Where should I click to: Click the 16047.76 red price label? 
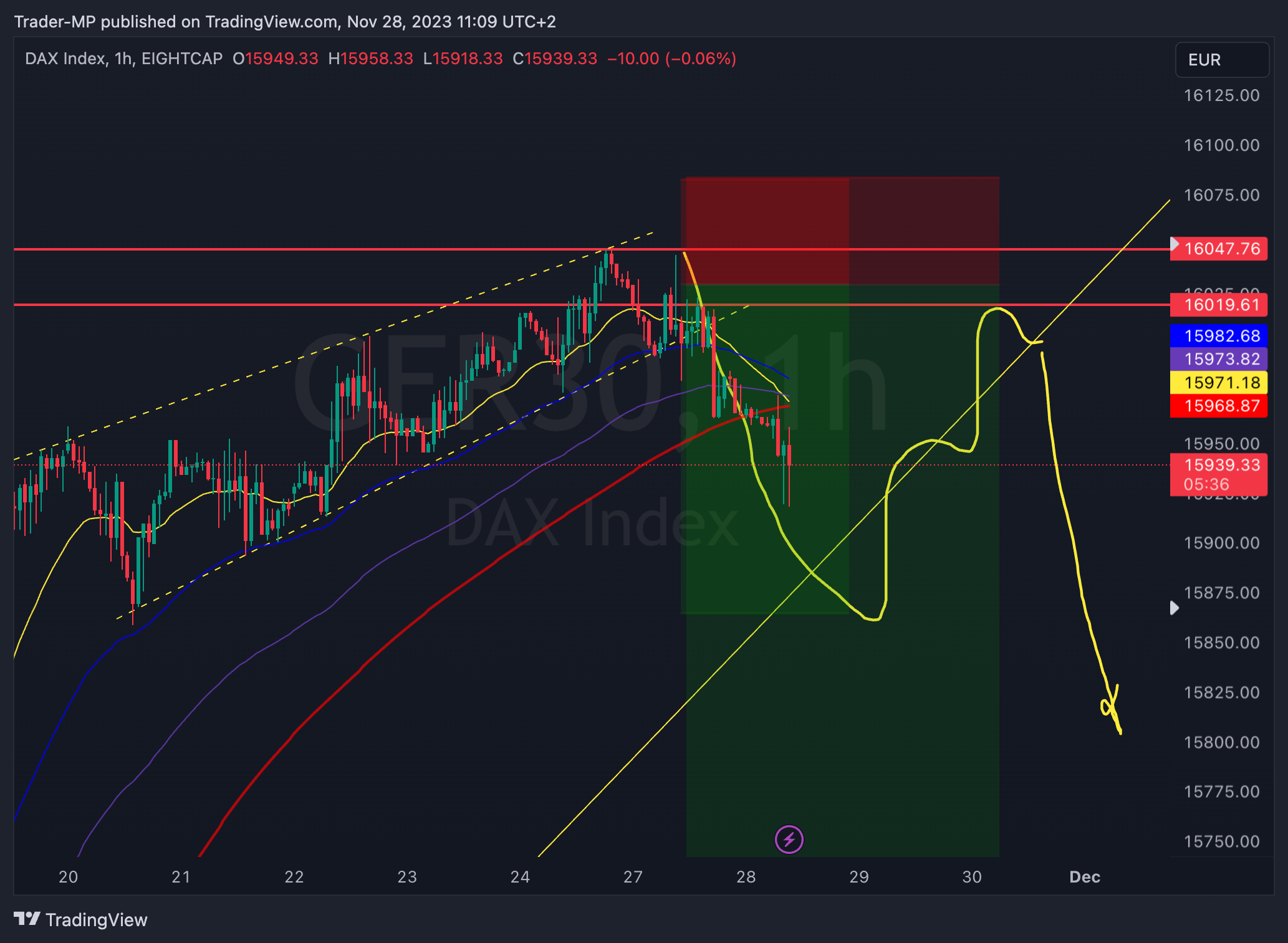(x=1218, y=249)
